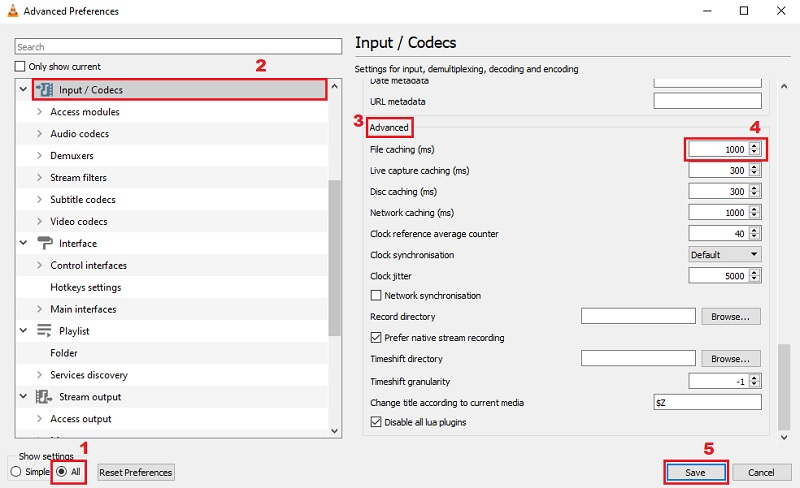The height and width of the screenshot is (488, 800).
Task: Click the tree scrollbar down arrow
Action: [334, 431]
